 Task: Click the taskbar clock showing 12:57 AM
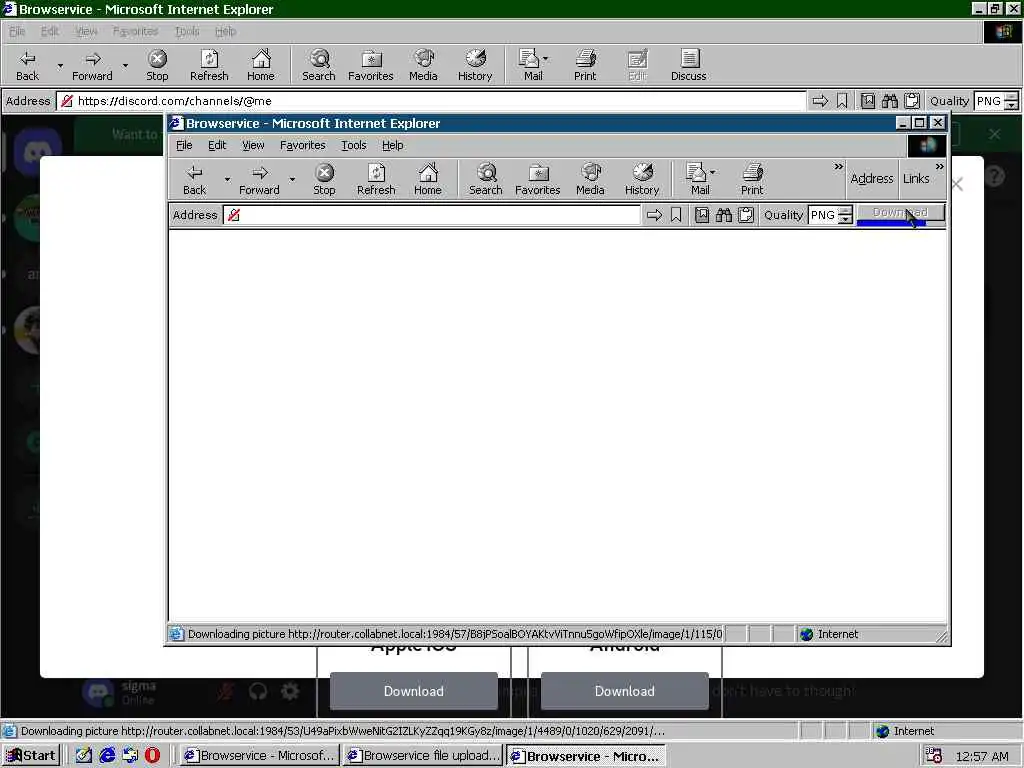pyautogui.click(x=982, y=756)
